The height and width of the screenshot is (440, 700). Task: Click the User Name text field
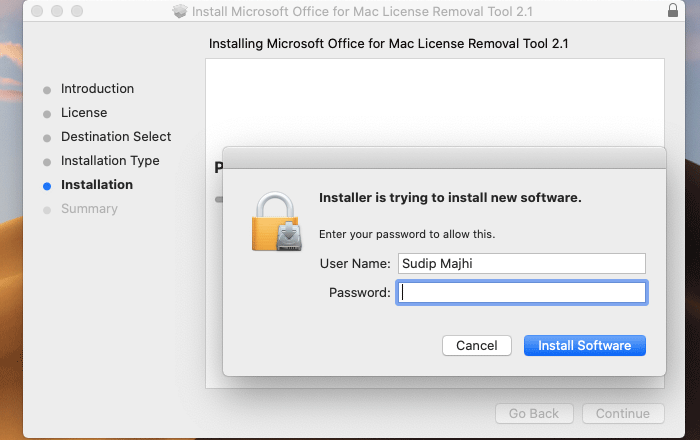pyautogui.click(x=520, y=263)
